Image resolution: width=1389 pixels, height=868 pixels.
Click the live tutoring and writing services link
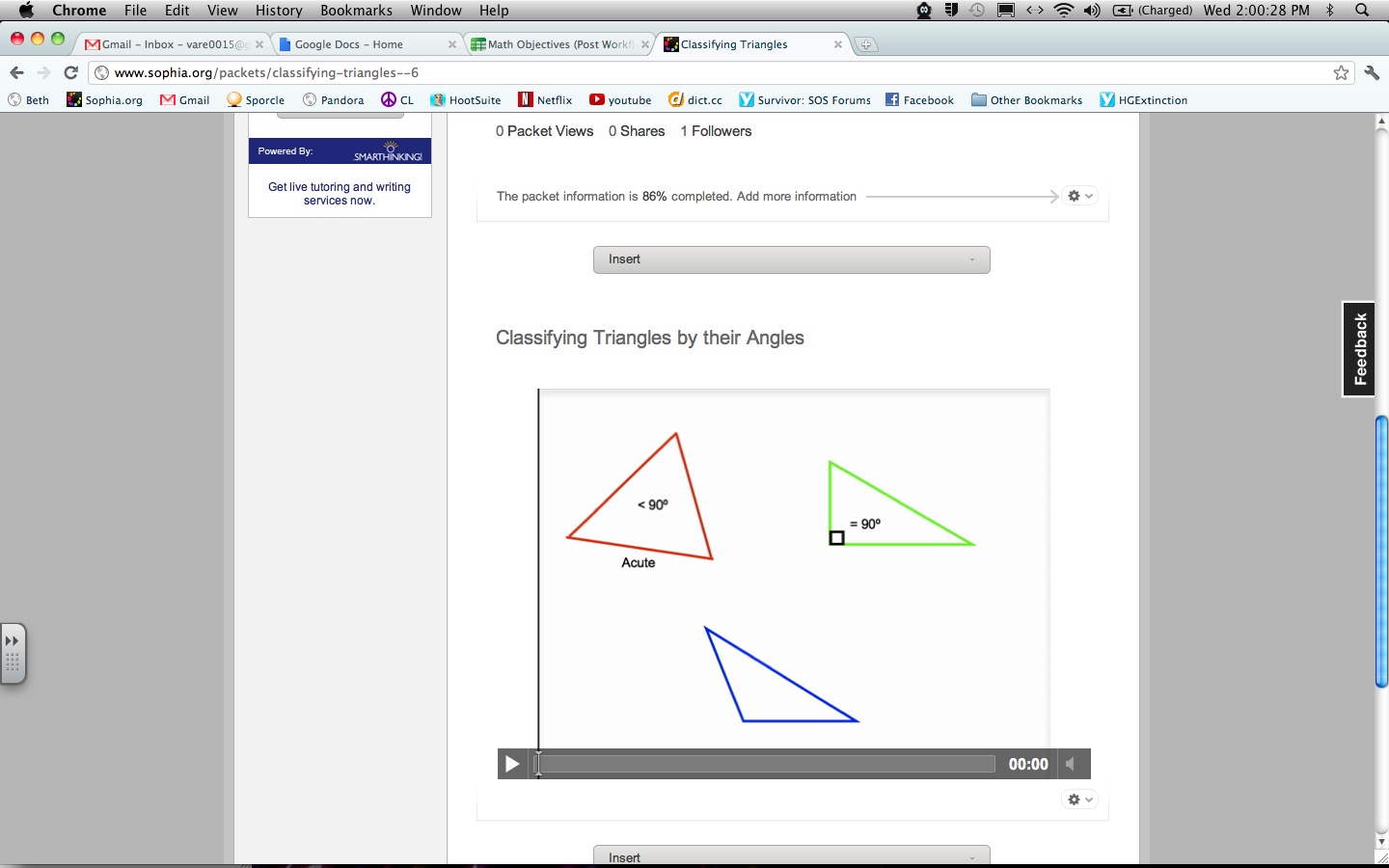coord(340,193)
